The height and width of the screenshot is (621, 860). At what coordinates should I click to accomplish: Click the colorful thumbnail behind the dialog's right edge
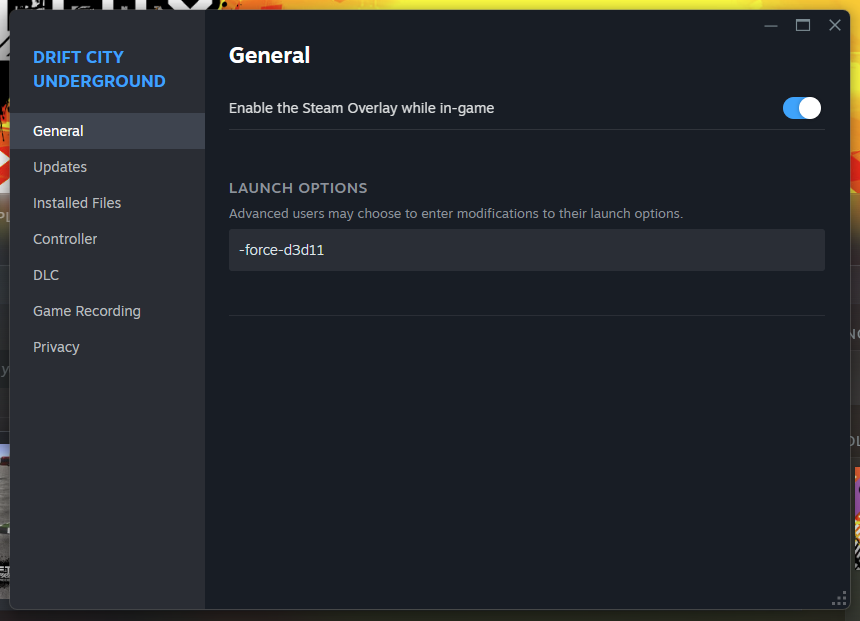(857, 518)
